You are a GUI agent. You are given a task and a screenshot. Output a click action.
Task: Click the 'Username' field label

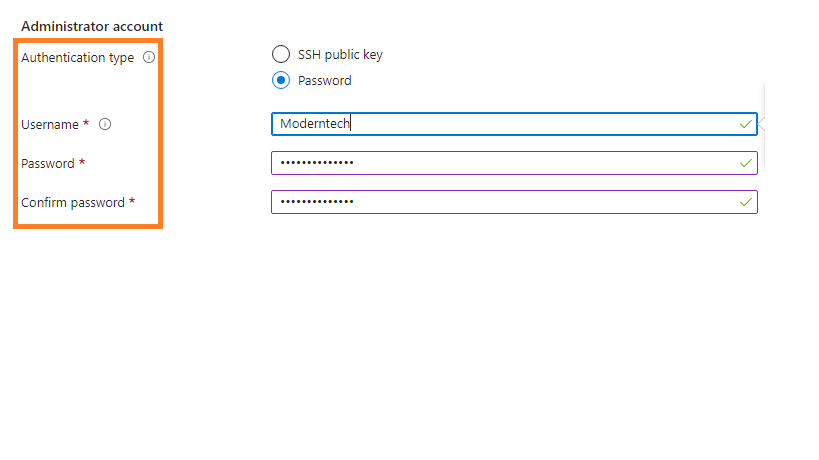click(x=50, y=125)
